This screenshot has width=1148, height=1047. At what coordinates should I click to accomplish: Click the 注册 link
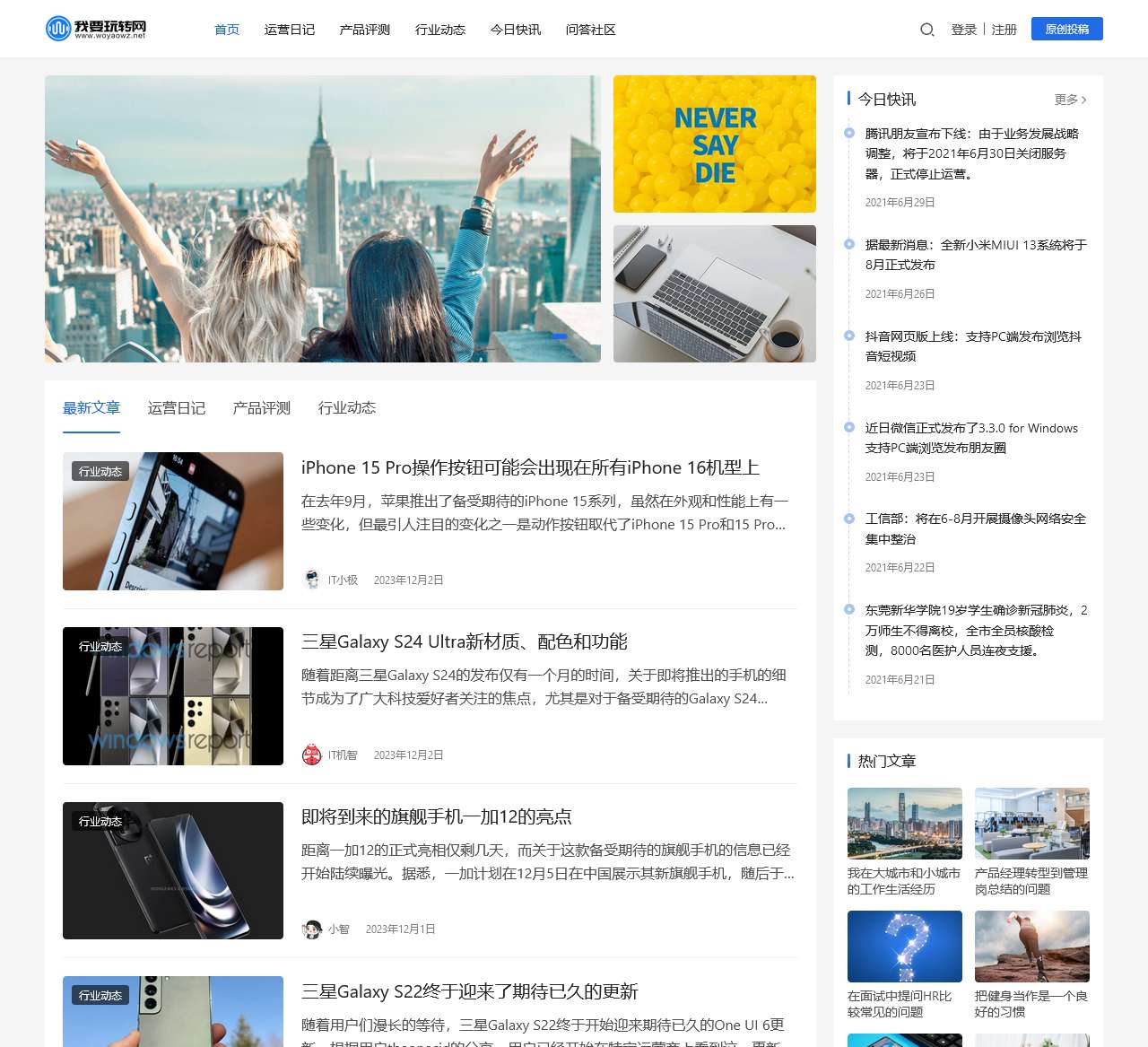click(x=1004, y=30)
